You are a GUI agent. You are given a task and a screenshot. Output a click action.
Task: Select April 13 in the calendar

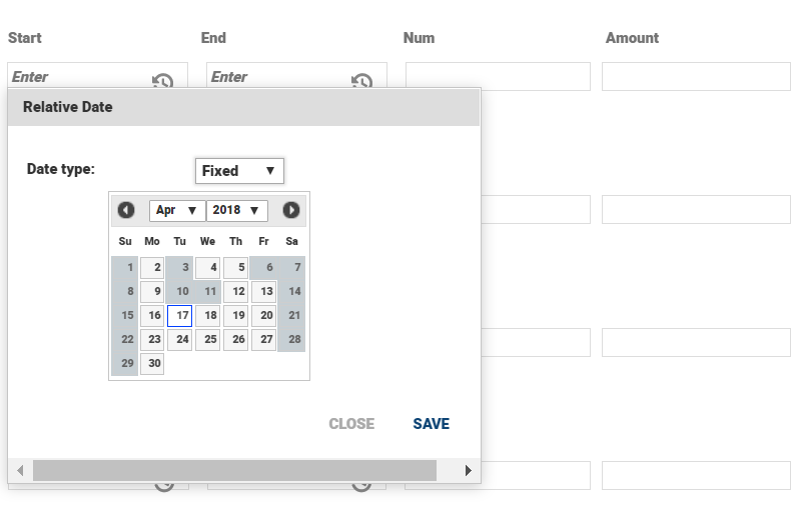[264, 292]
